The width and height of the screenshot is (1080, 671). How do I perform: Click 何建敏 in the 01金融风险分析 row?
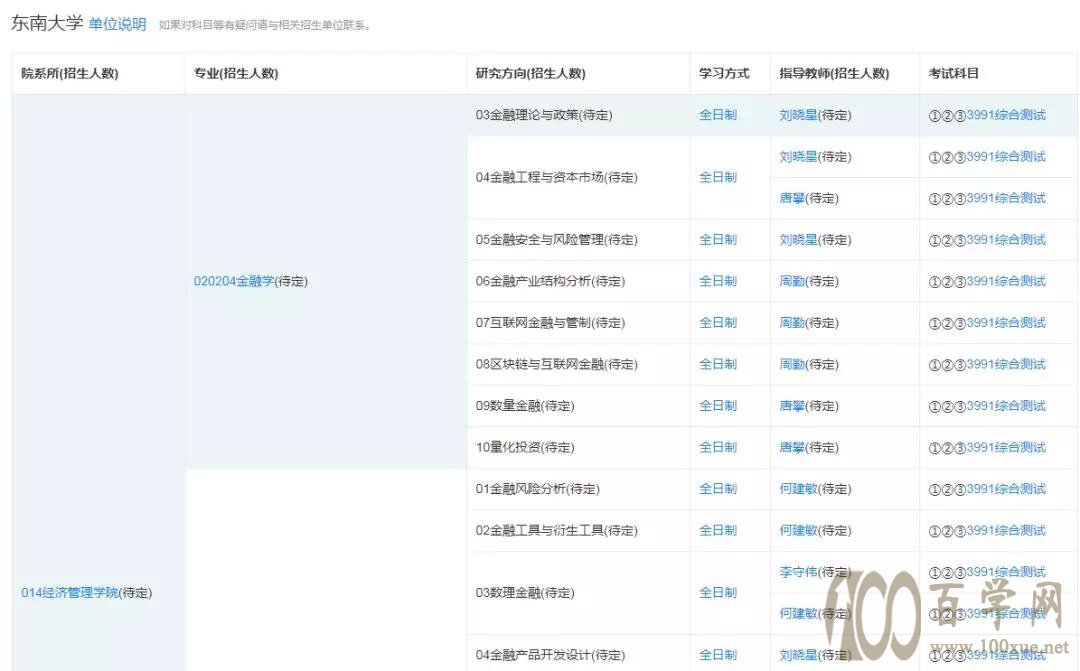(x=798, y=488)
